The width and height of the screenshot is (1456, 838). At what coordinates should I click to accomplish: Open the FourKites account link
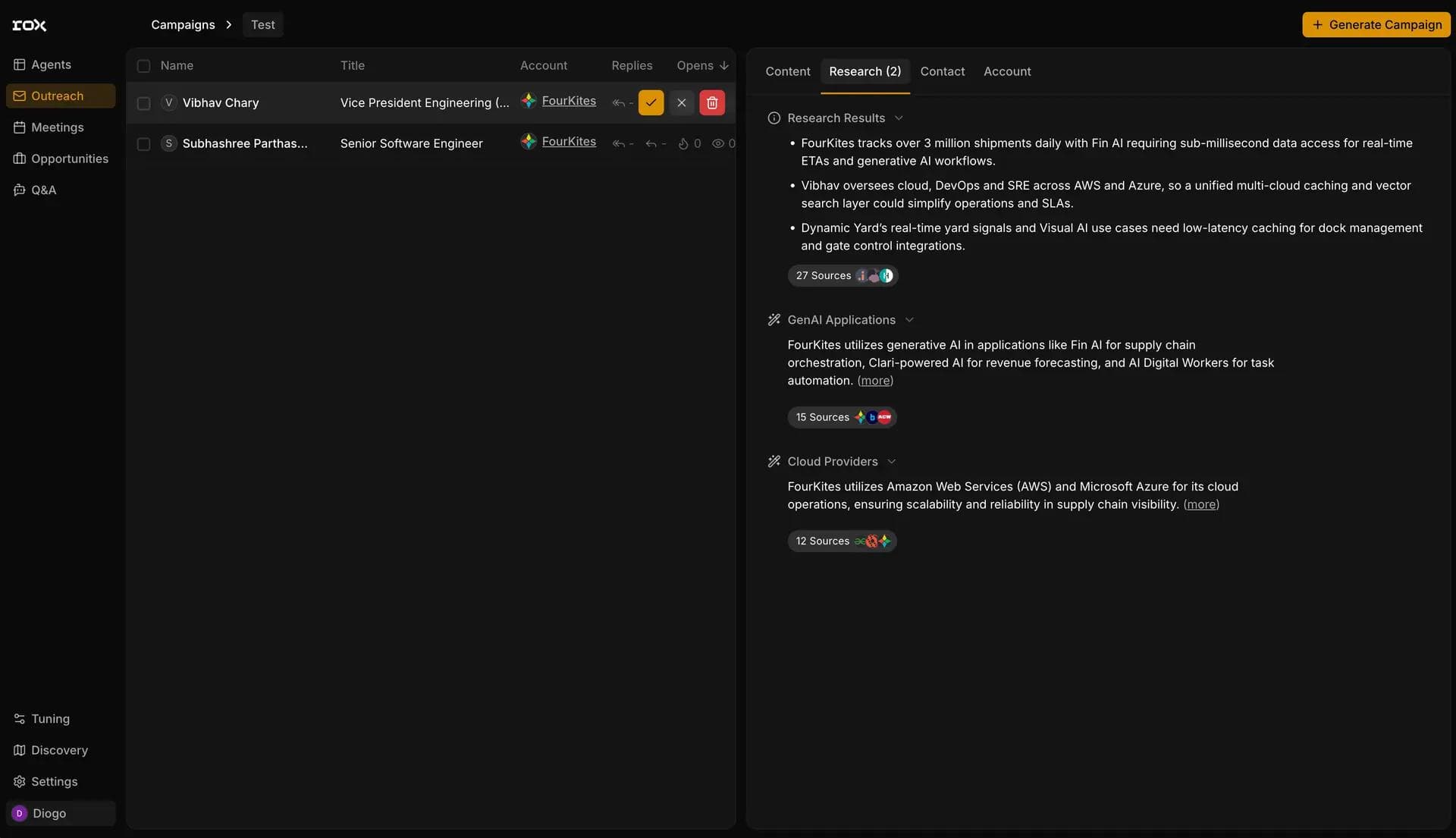pyautogui.click(x=569, y=101)
